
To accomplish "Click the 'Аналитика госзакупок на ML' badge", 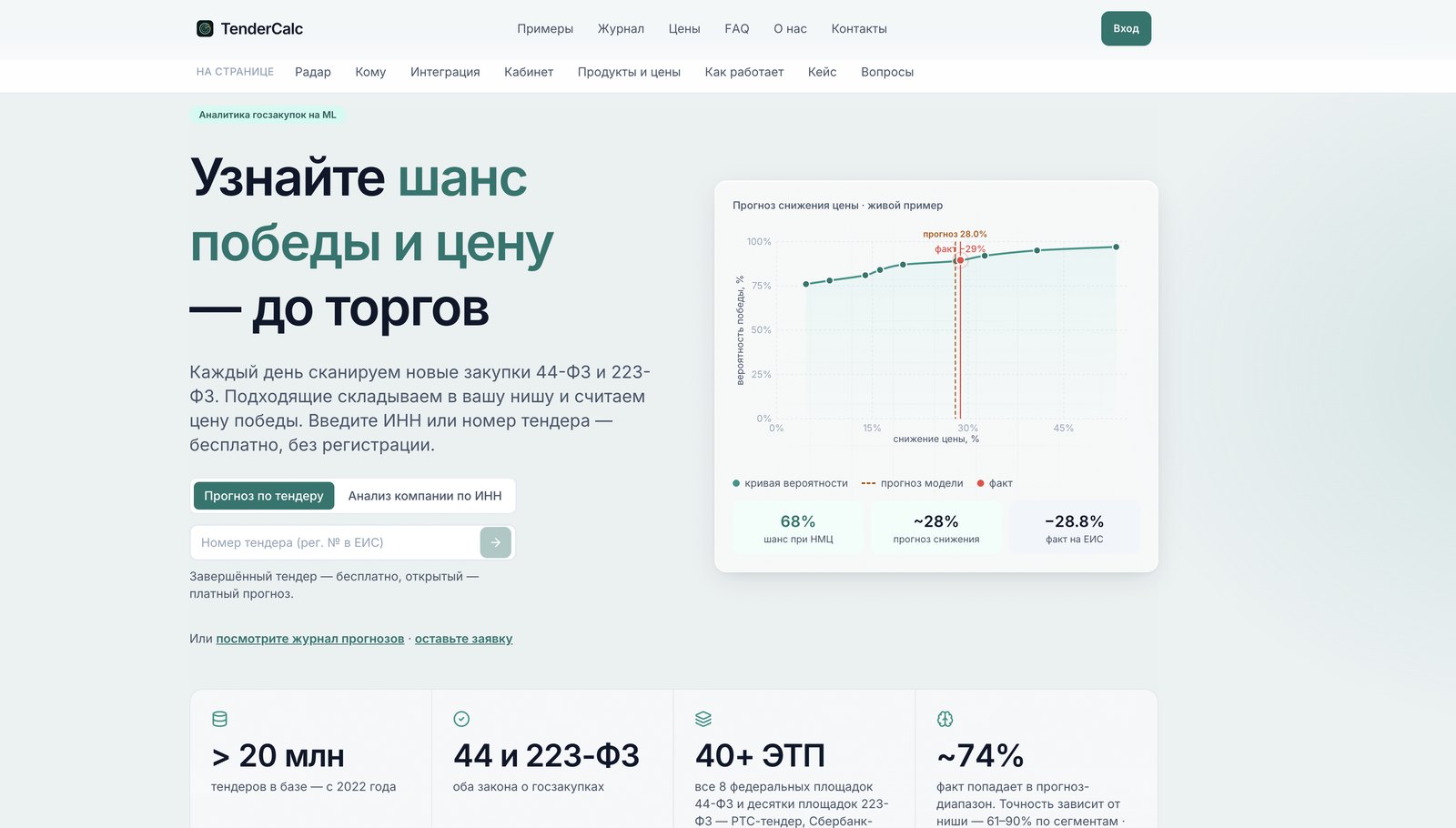I will [x=268, y=115].
